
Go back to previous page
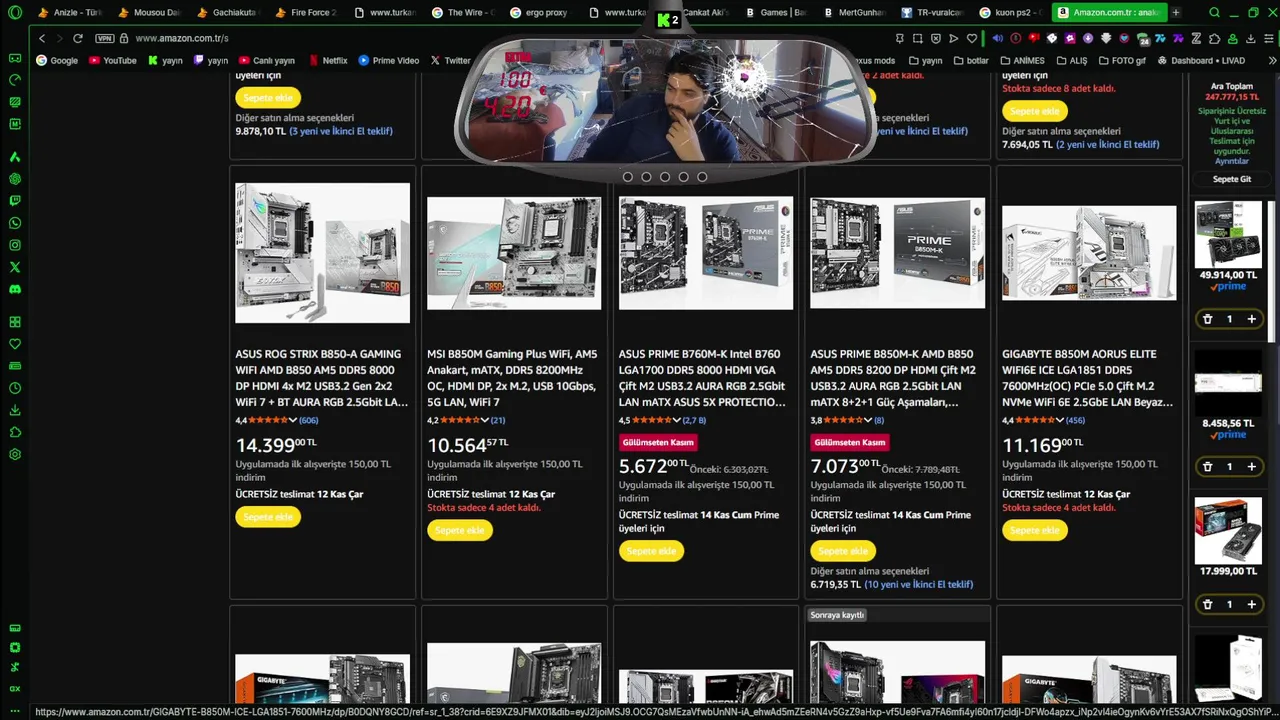point(42,38)
